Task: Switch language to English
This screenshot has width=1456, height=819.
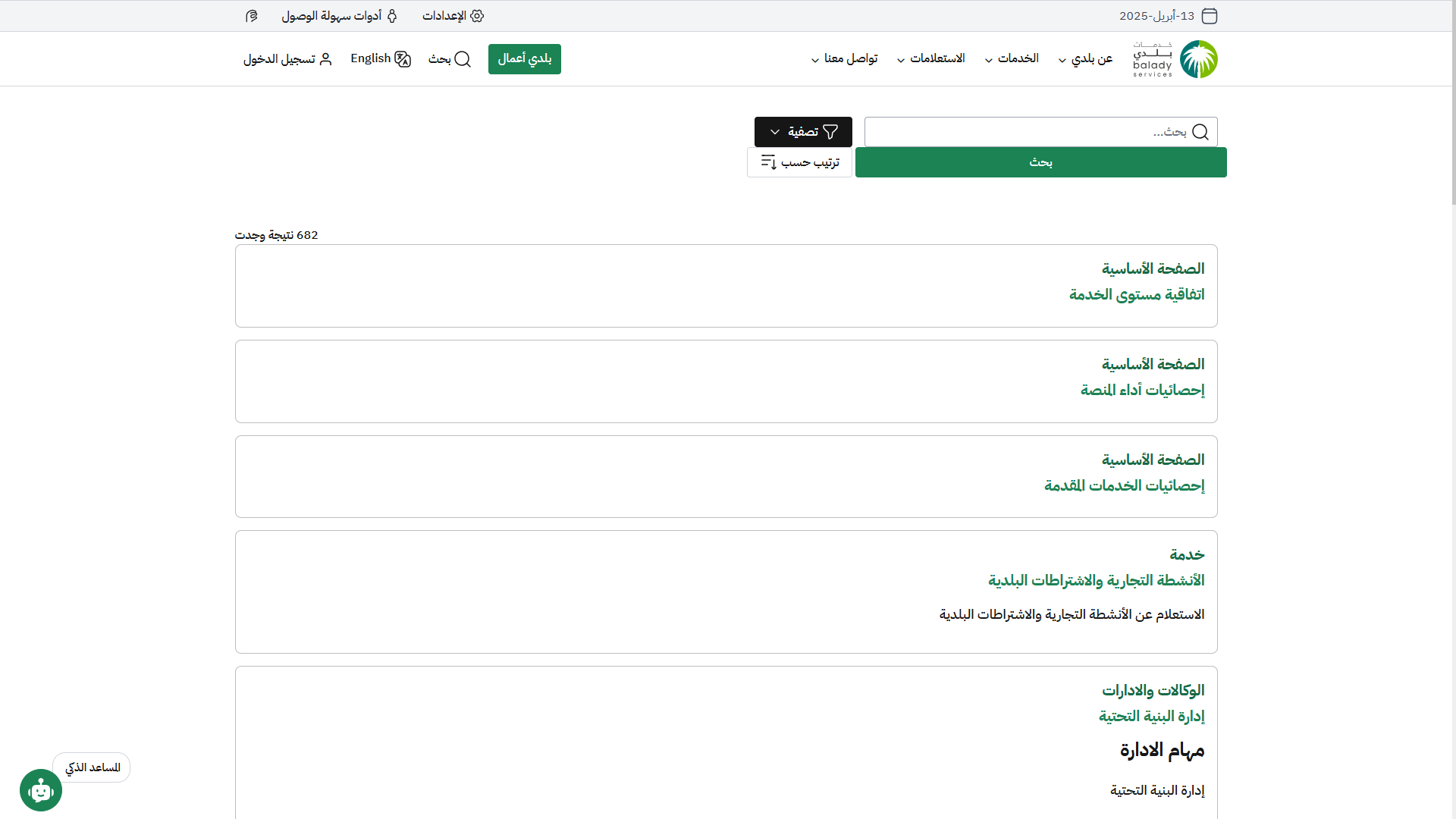Action: [381, 59]
